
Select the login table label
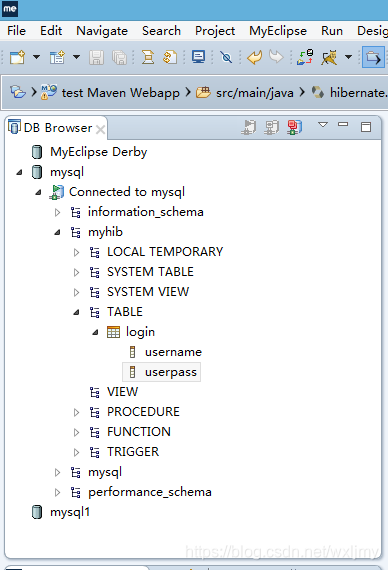[x=140, y=332]
